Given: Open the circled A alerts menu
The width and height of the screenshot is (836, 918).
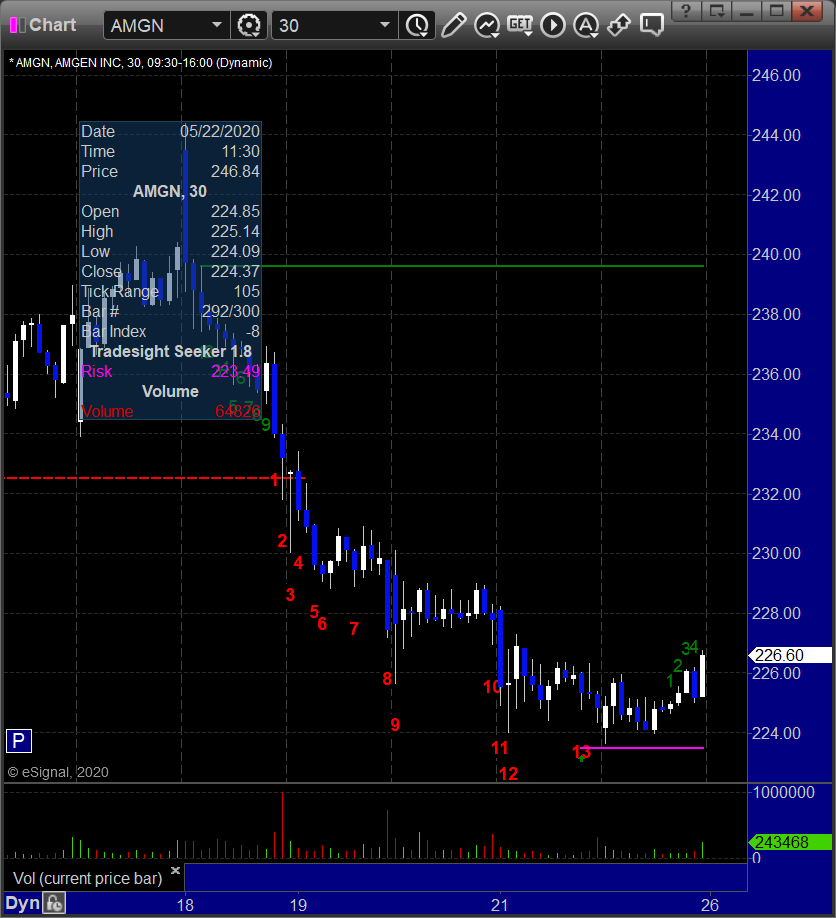Looking at the screenshot, I should [586, 25].
